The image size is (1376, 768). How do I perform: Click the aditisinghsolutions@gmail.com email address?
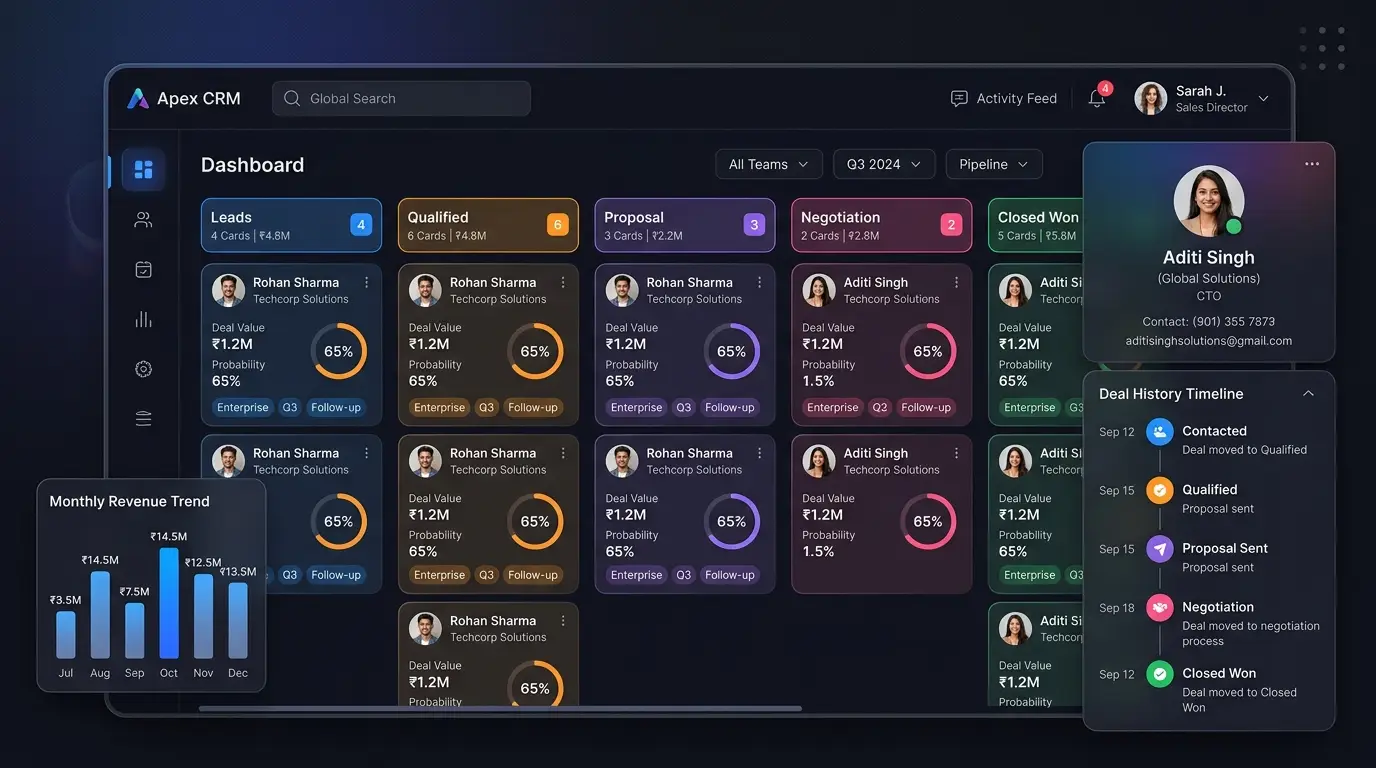(x=1209, y=341)
